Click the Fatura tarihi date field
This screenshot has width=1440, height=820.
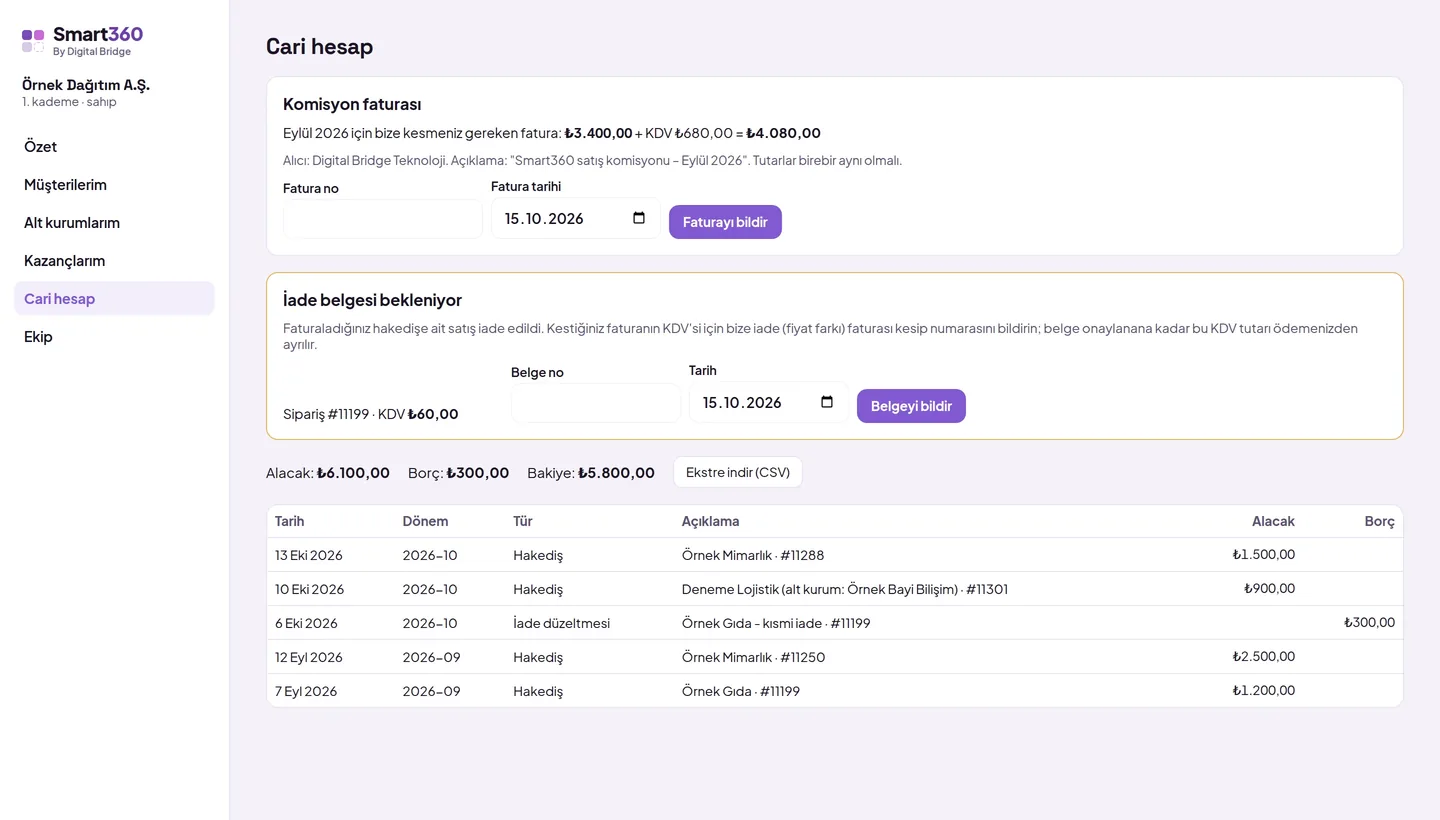pos(576,218)
